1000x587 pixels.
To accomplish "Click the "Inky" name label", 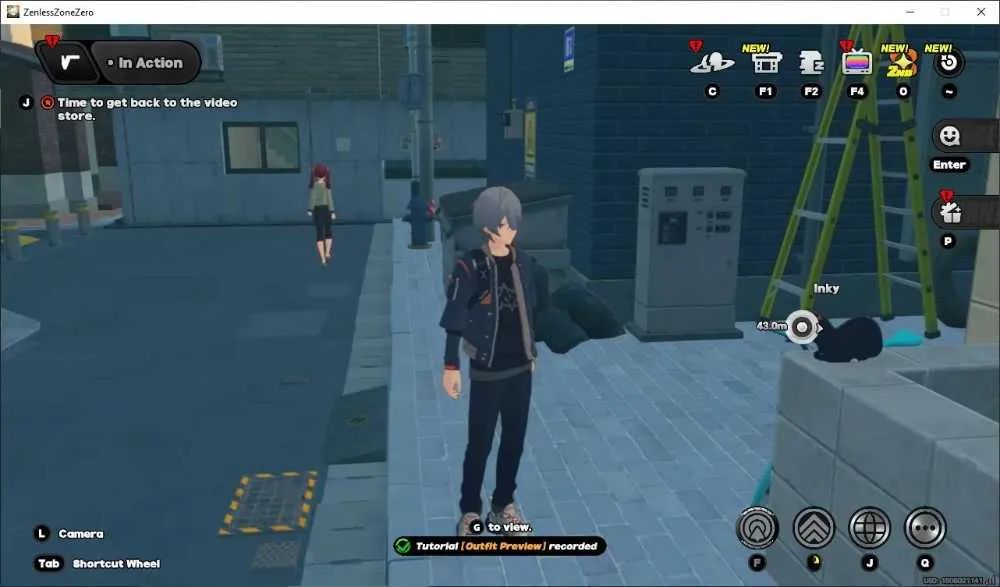I will (x=826, y=288).
